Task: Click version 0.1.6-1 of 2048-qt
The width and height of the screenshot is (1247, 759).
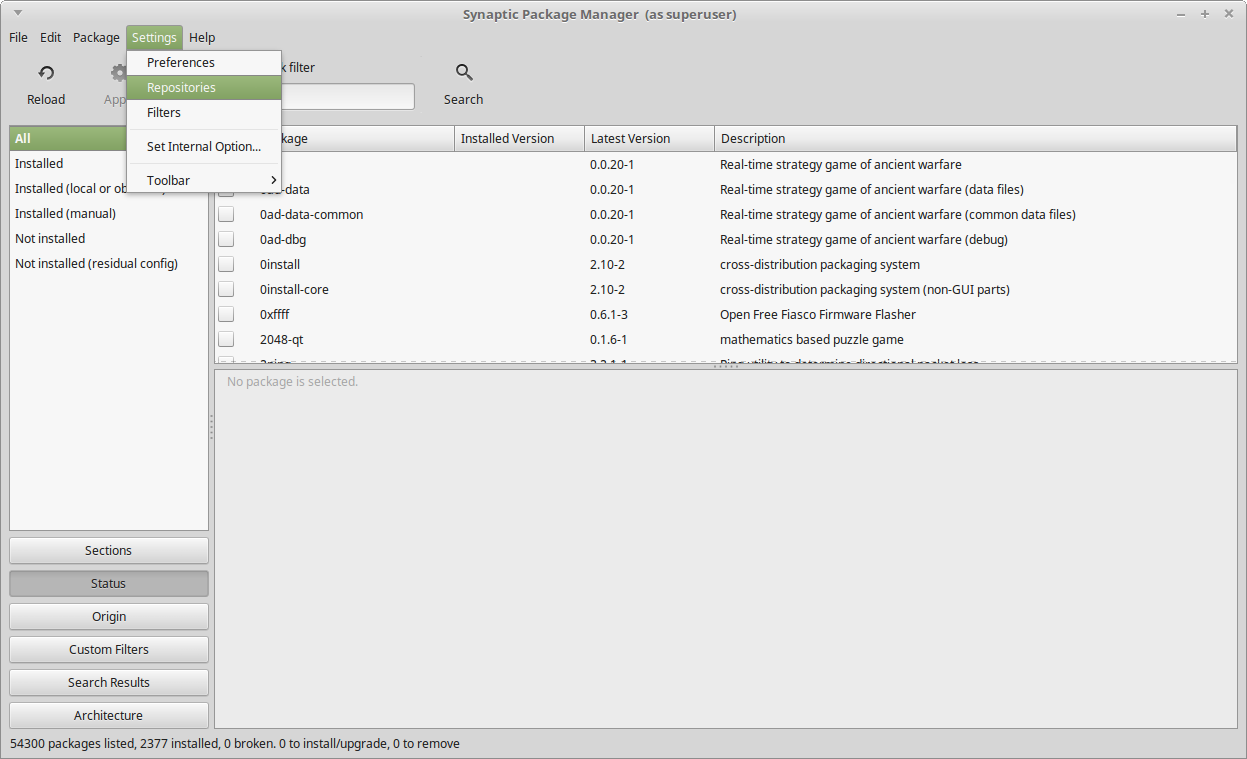Action: point(609,339)
